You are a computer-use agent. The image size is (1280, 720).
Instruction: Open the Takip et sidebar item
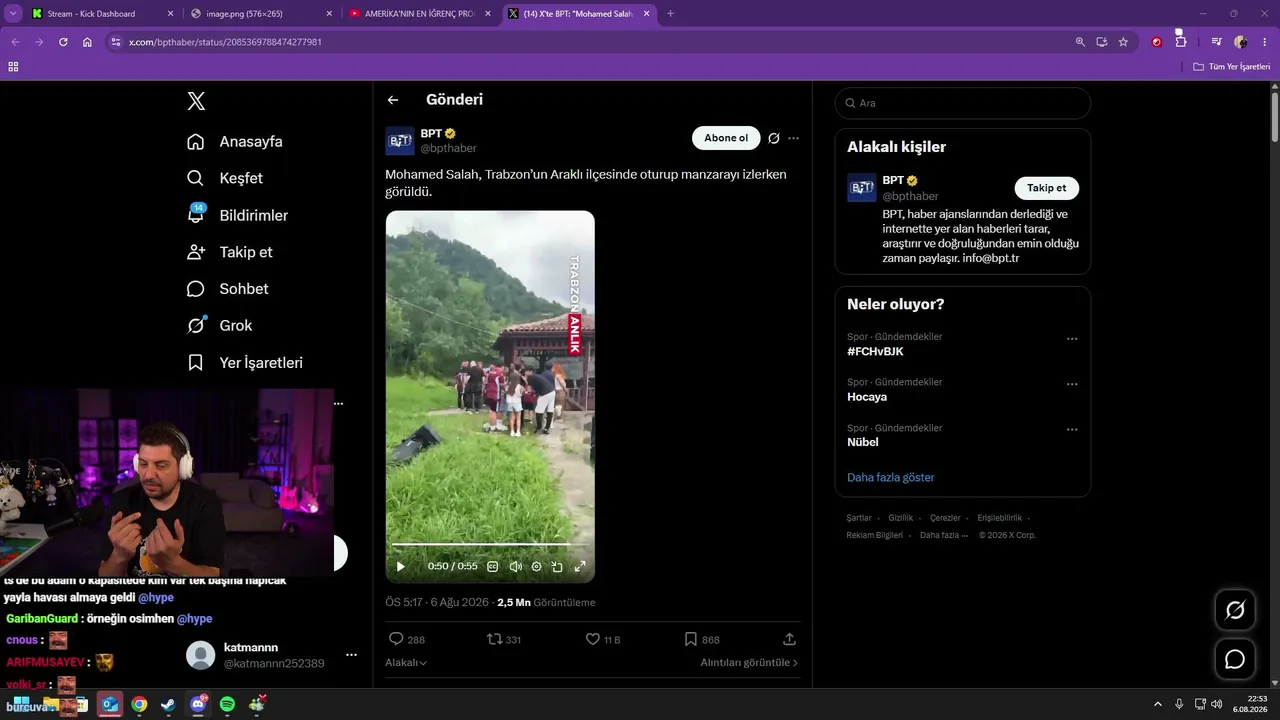click(230, 252)
